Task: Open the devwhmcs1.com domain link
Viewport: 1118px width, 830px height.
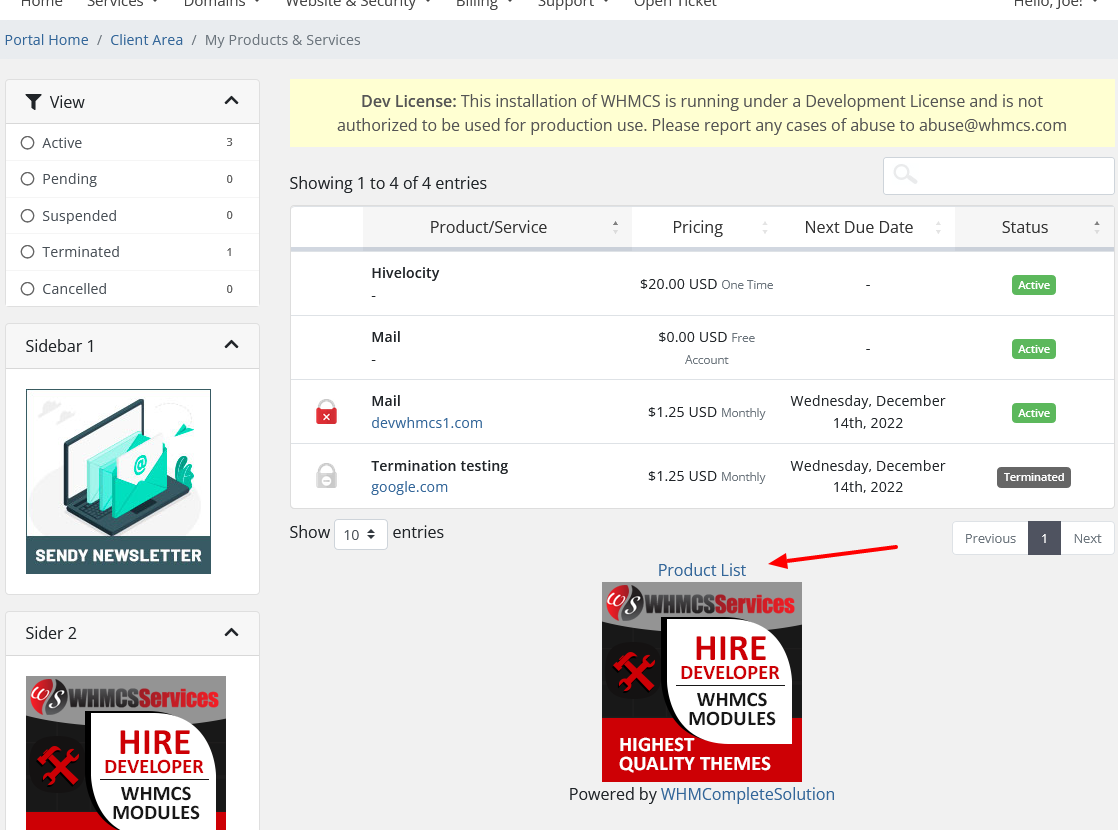Action: (426, 423)
